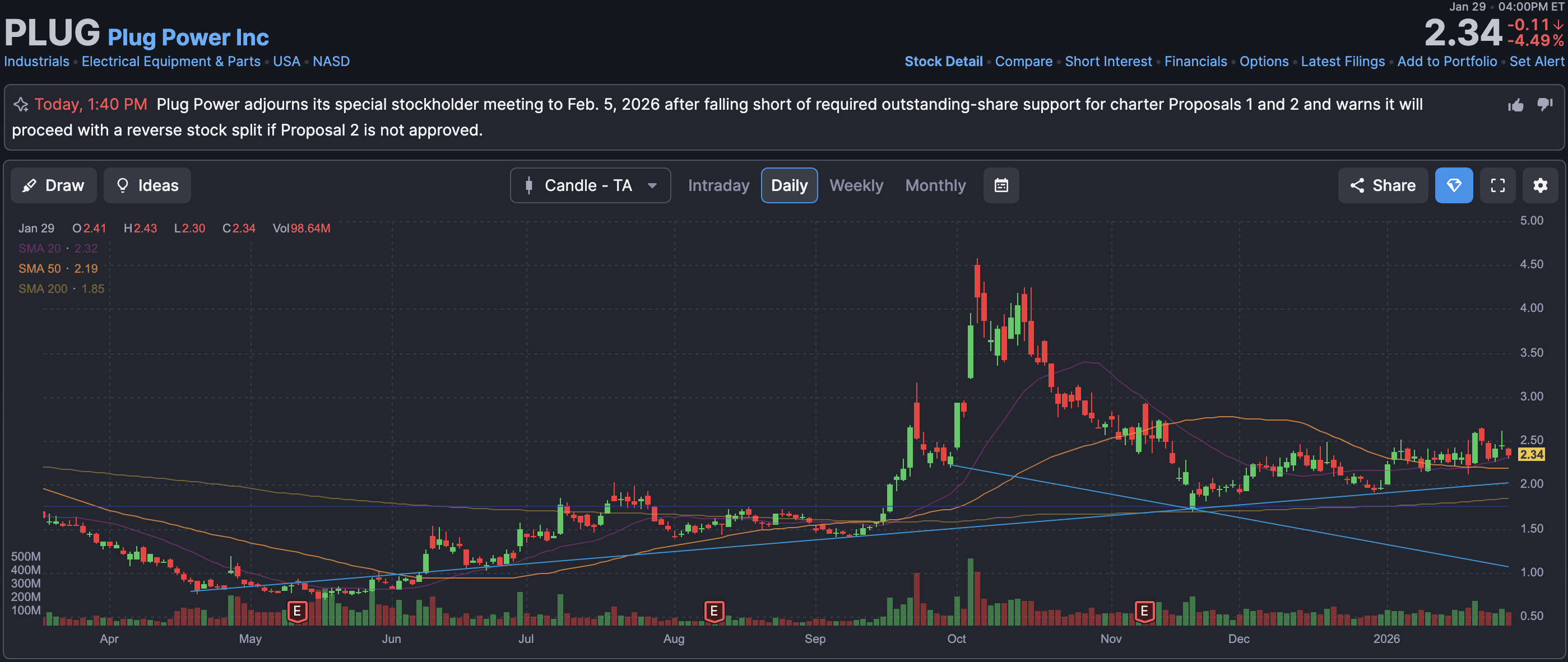Open the calendar date range icon
1568x662 pixels.
pos(1001,185)
